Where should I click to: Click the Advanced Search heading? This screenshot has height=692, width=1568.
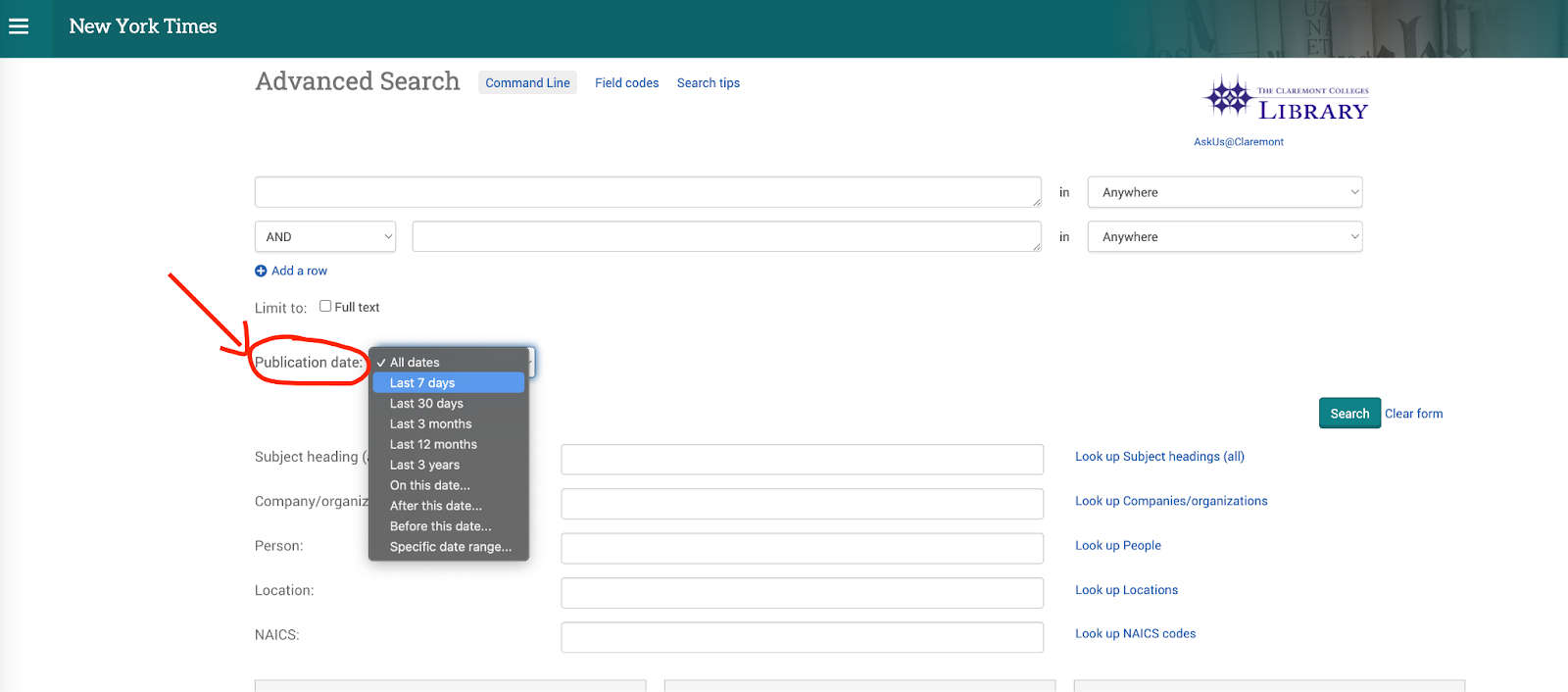click(358, 81)
